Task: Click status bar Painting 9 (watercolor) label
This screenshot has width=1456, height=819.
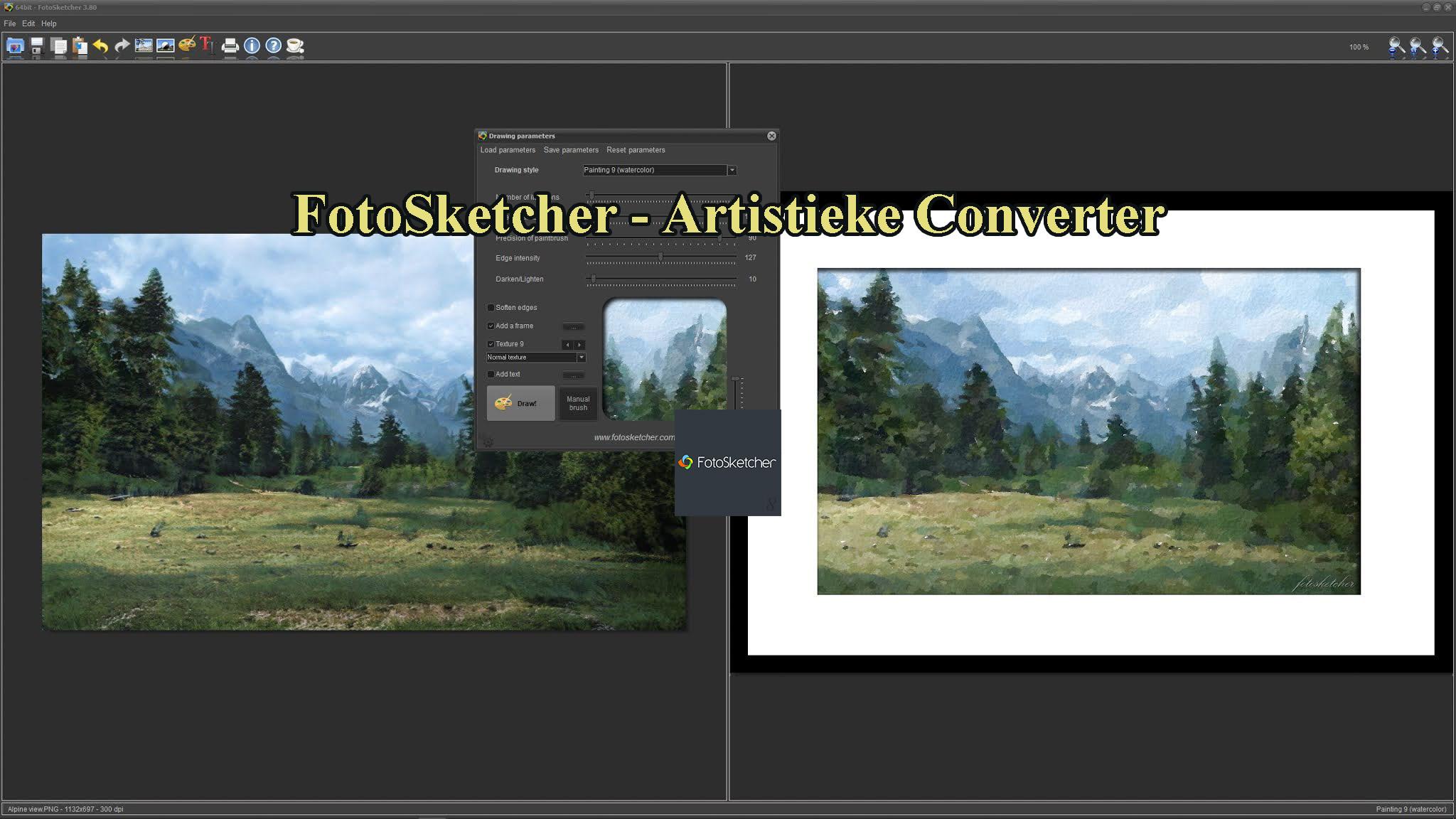Action: (x=1410, y=809)
